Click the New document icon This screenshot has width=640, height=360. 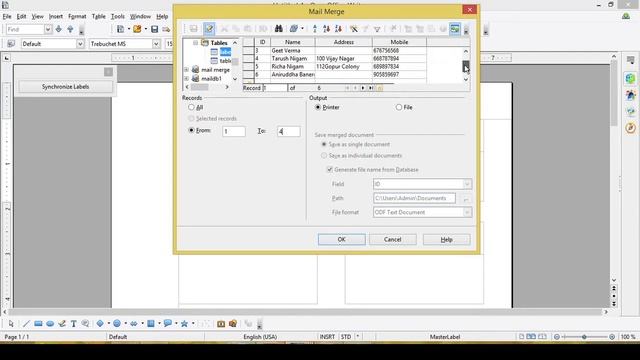(120, 29)
